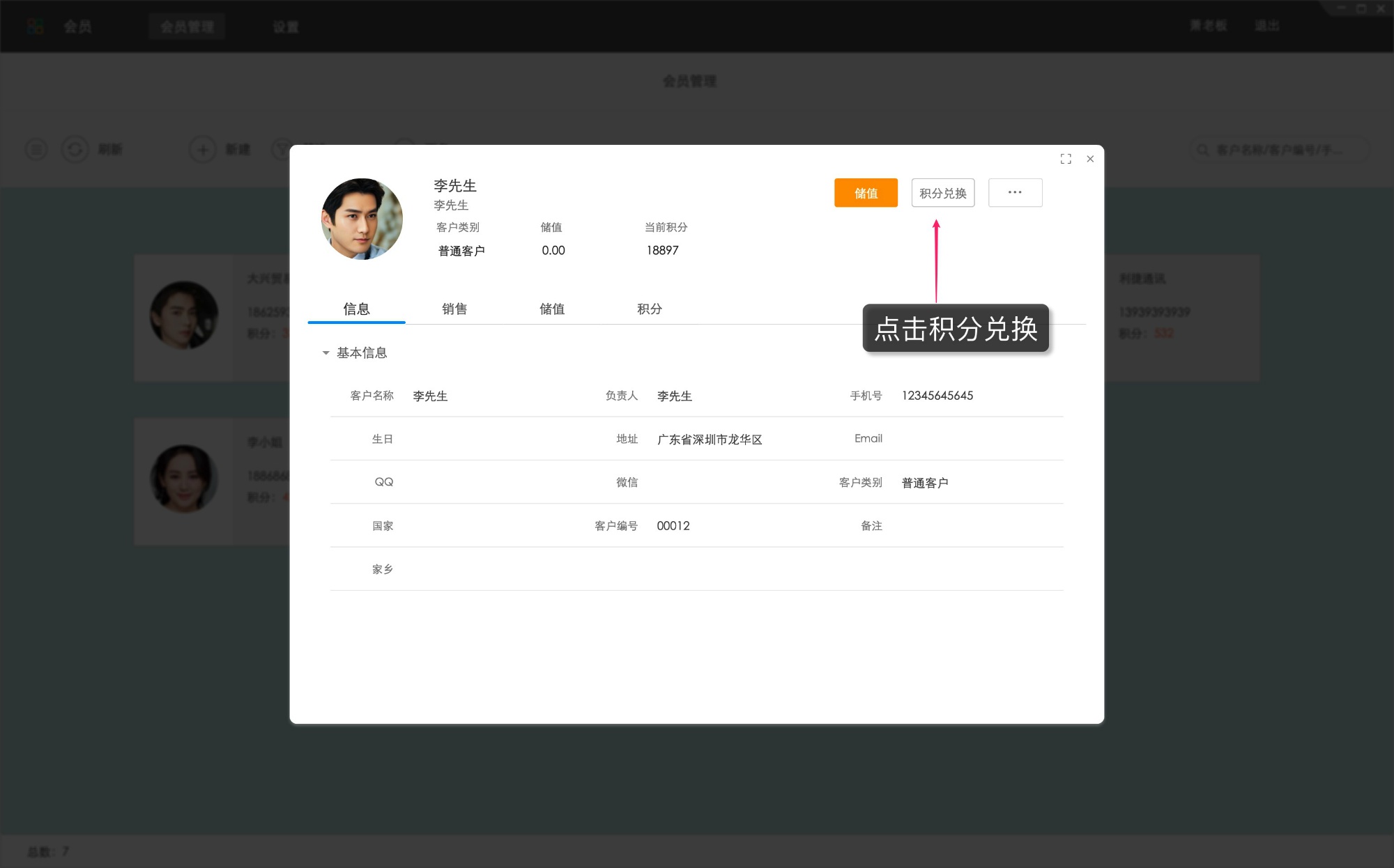This screenshot has width=1394, height=868.
Task: Close the 李先生 profile dialog
Action: coord(1090,159)
